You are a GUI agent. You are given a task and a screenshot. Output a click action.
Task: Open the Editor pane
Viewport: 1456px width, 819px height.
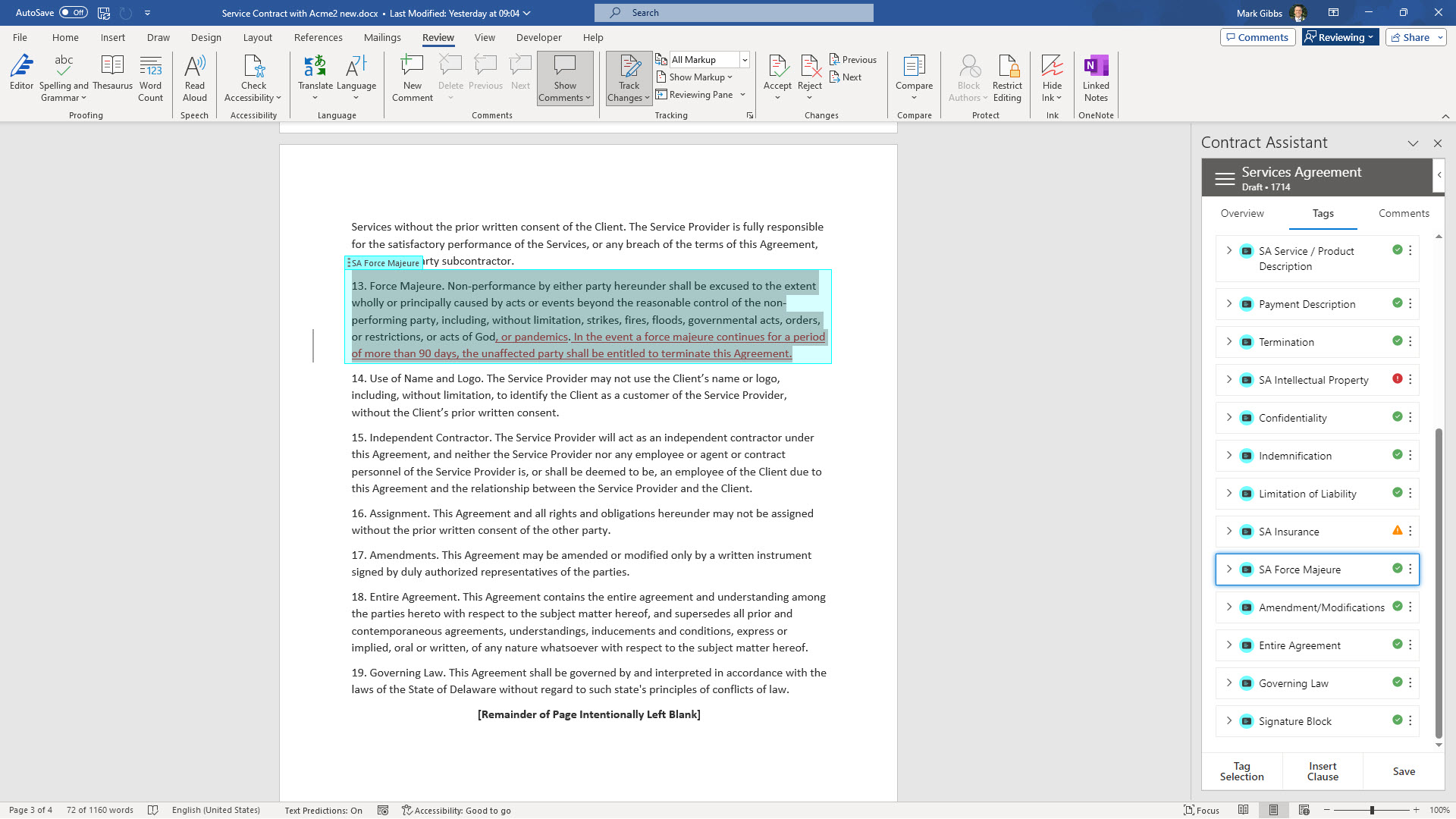coord(21,76)
